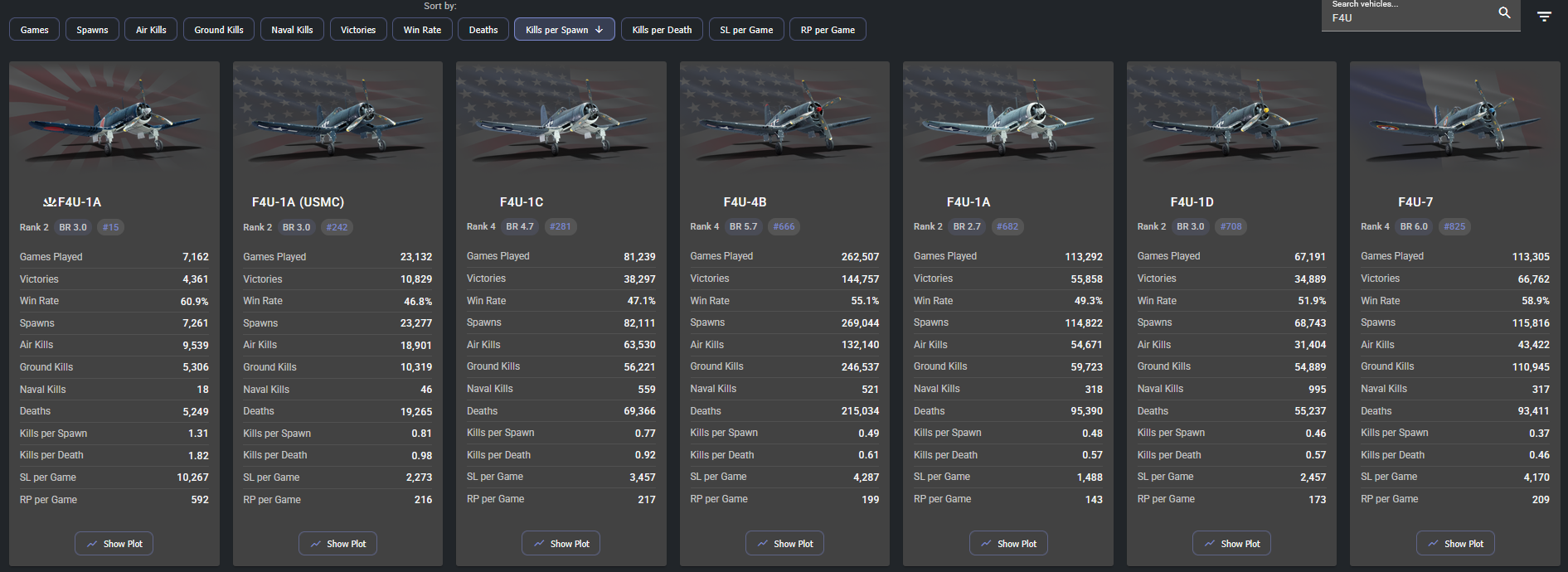Show plot for F4U-1A (USMC)
Image resolution: width=1568 pixels, height=572 pixels.
337,544
